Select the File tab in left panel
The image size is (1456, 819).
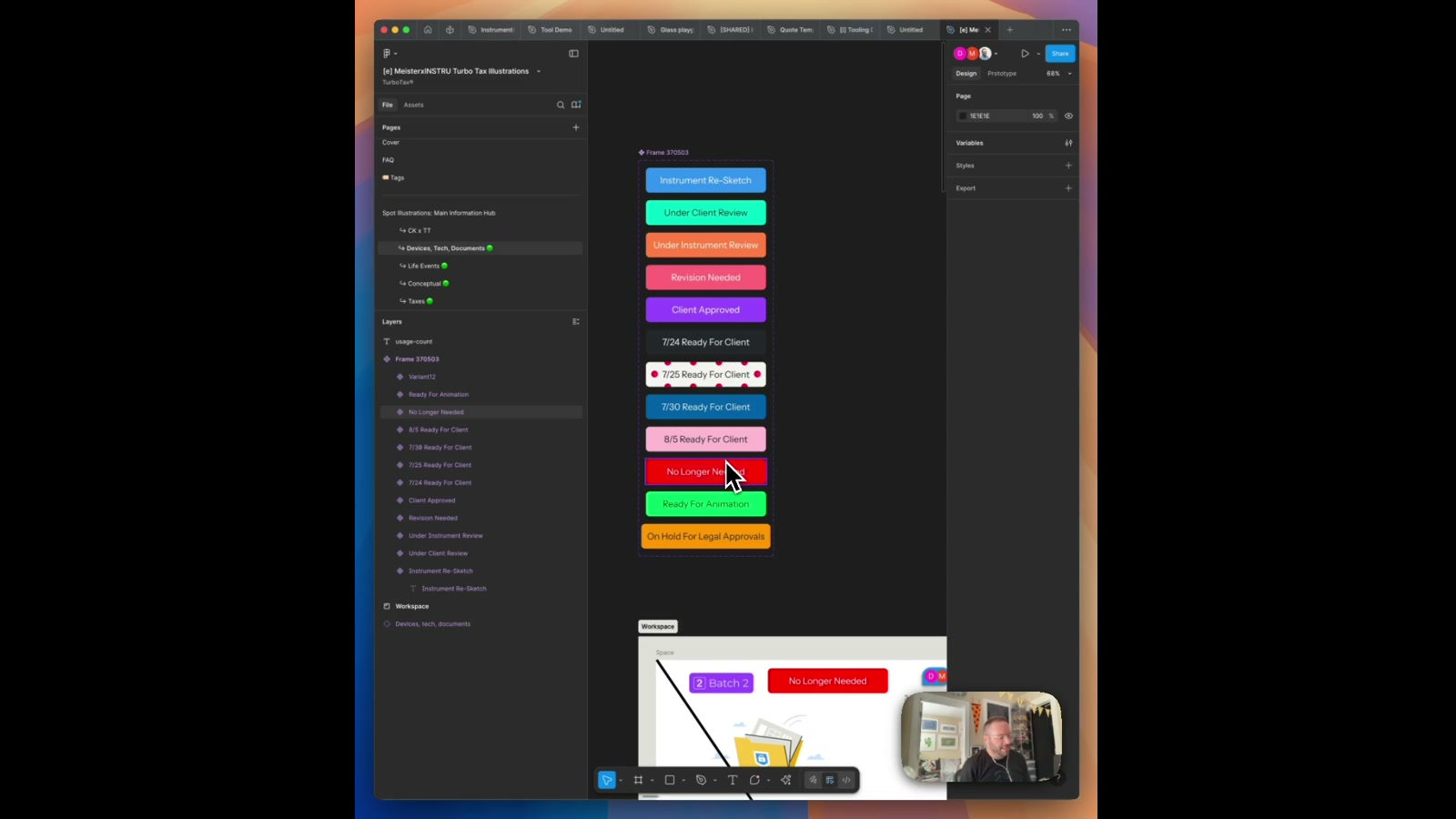click(x=388, y=105)
